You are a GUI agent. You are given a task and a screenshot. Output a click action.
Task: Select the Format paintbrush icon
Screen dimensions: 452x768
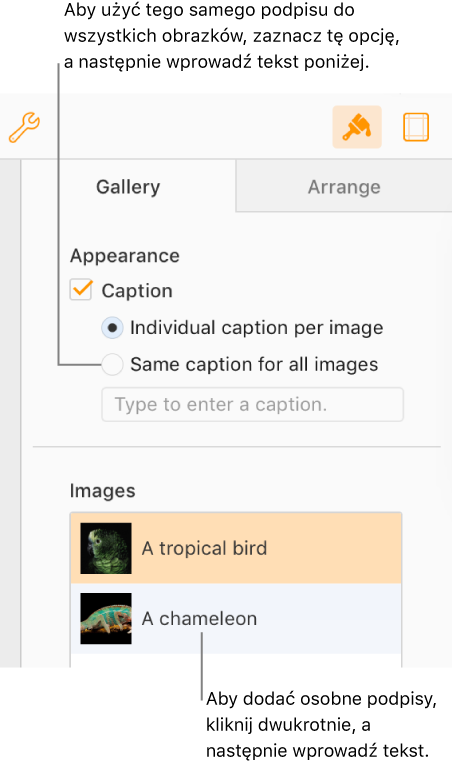click(357, 127)
